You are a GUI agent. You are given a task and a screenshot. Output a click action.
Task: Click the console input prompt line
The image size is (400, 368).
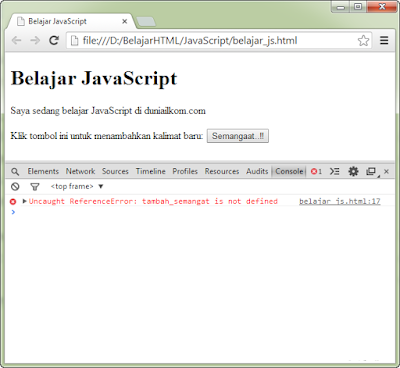pyautogui.click(x=200, y=212)
